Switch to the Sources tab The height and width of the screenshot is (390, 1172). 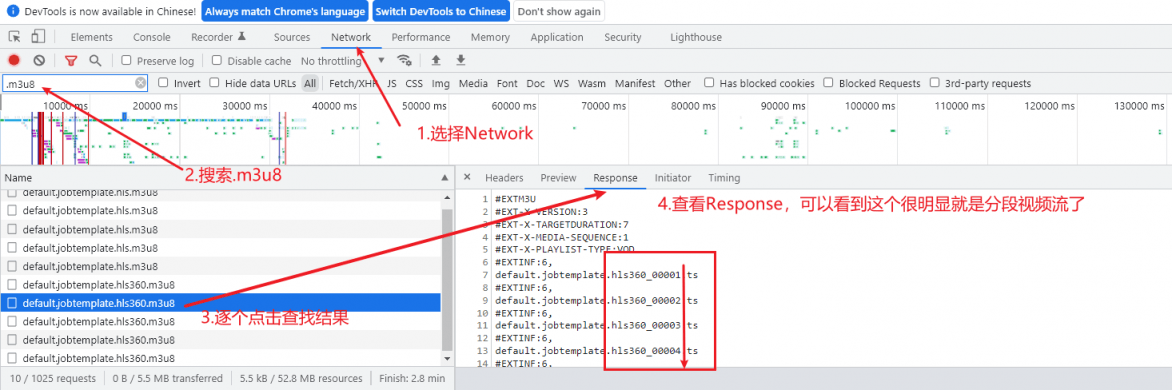coord(292,37)
